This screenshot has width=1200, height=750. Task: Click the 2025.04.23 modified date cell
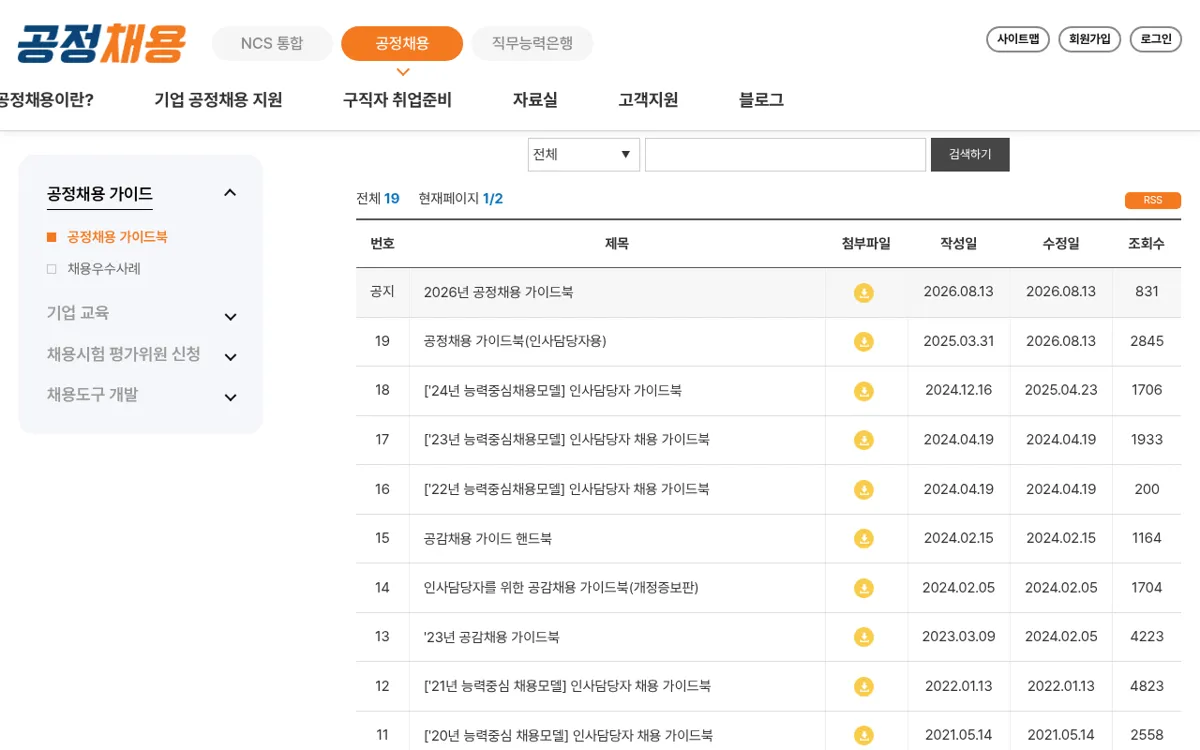1061,390
